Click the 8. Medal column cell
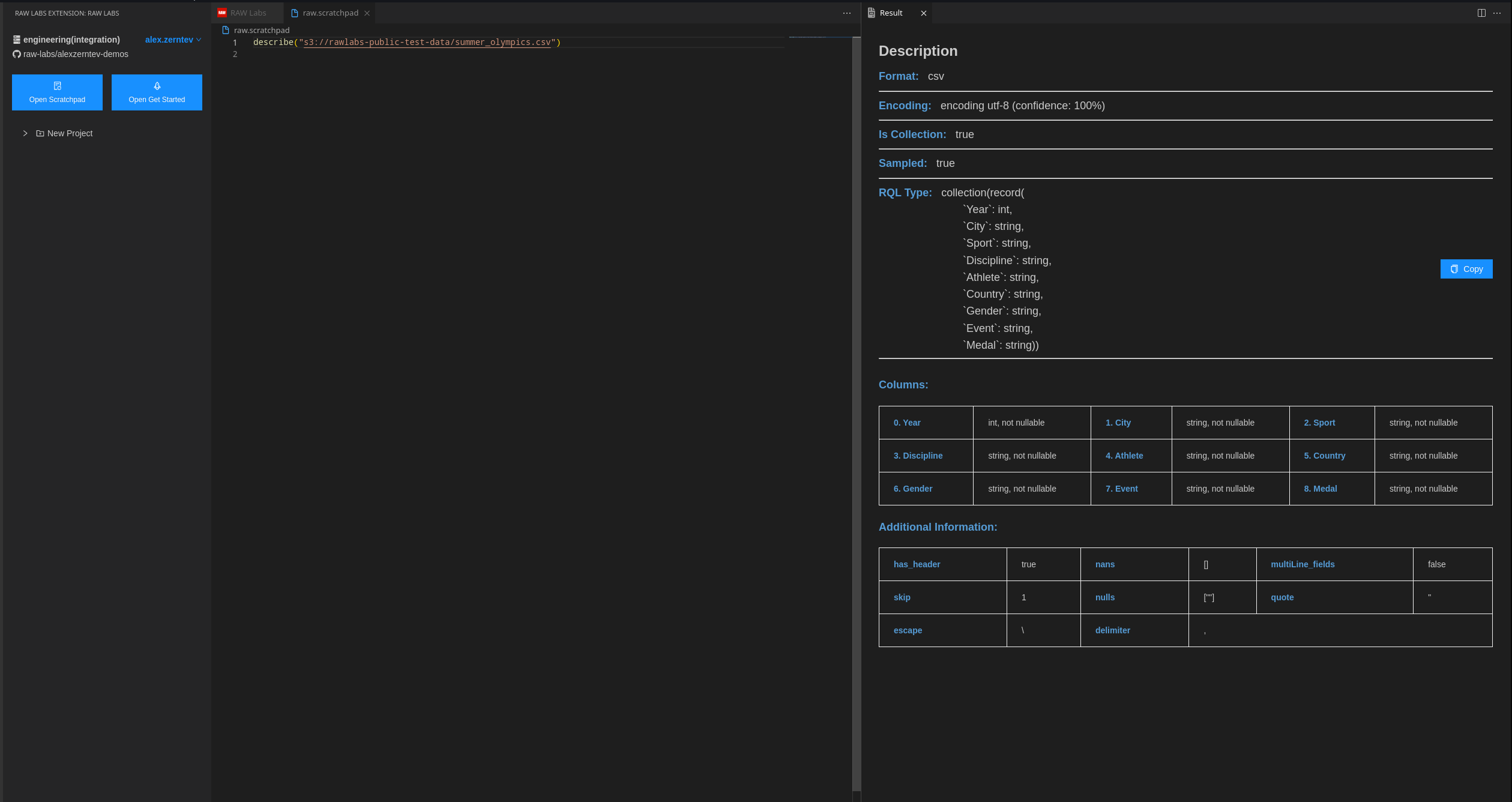Viewport: 1512px width, 802px height. (1332, 489)
